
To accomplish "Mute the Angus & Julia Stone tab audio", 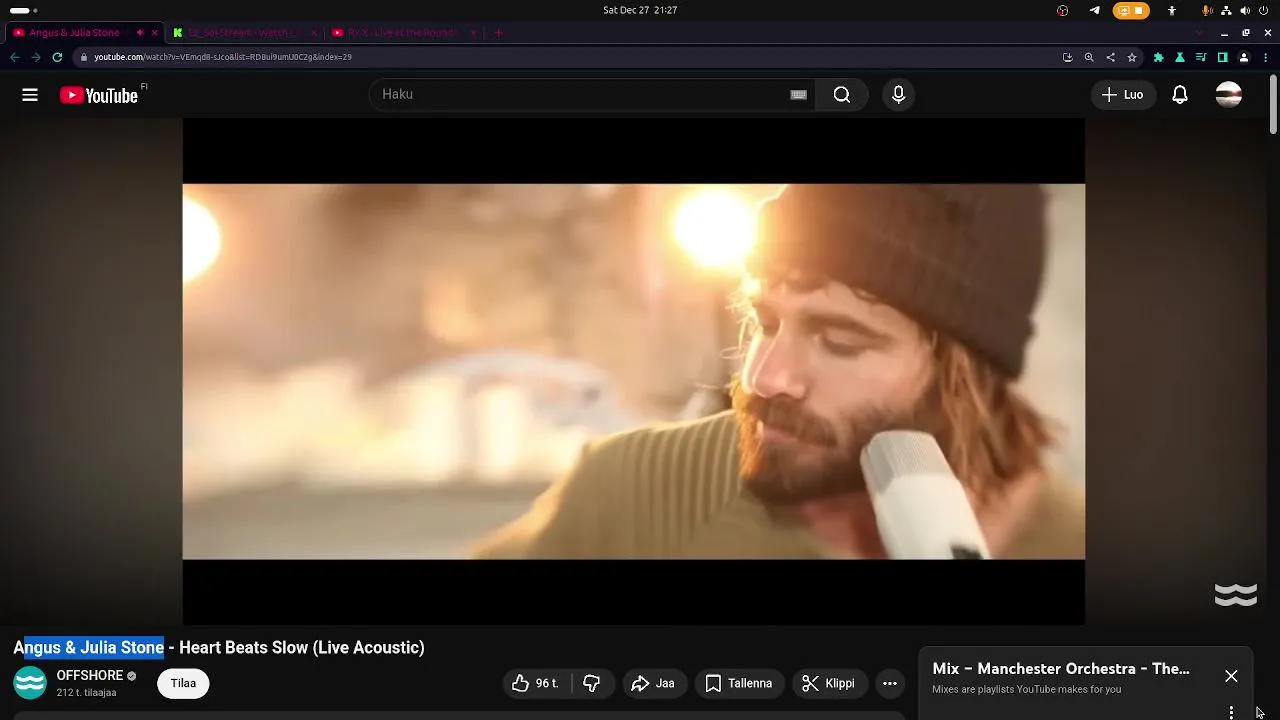I will click(x=139, y=33).
